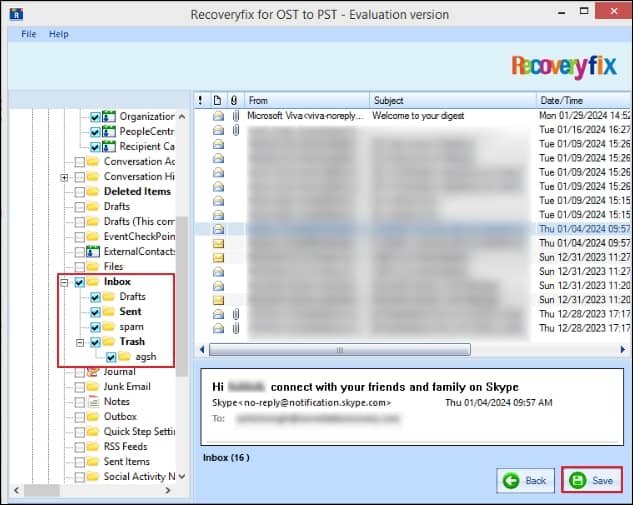The height and width of the screenshot is (505, 633).
Task: Open the File menu
Action: (x=28, y=34)
